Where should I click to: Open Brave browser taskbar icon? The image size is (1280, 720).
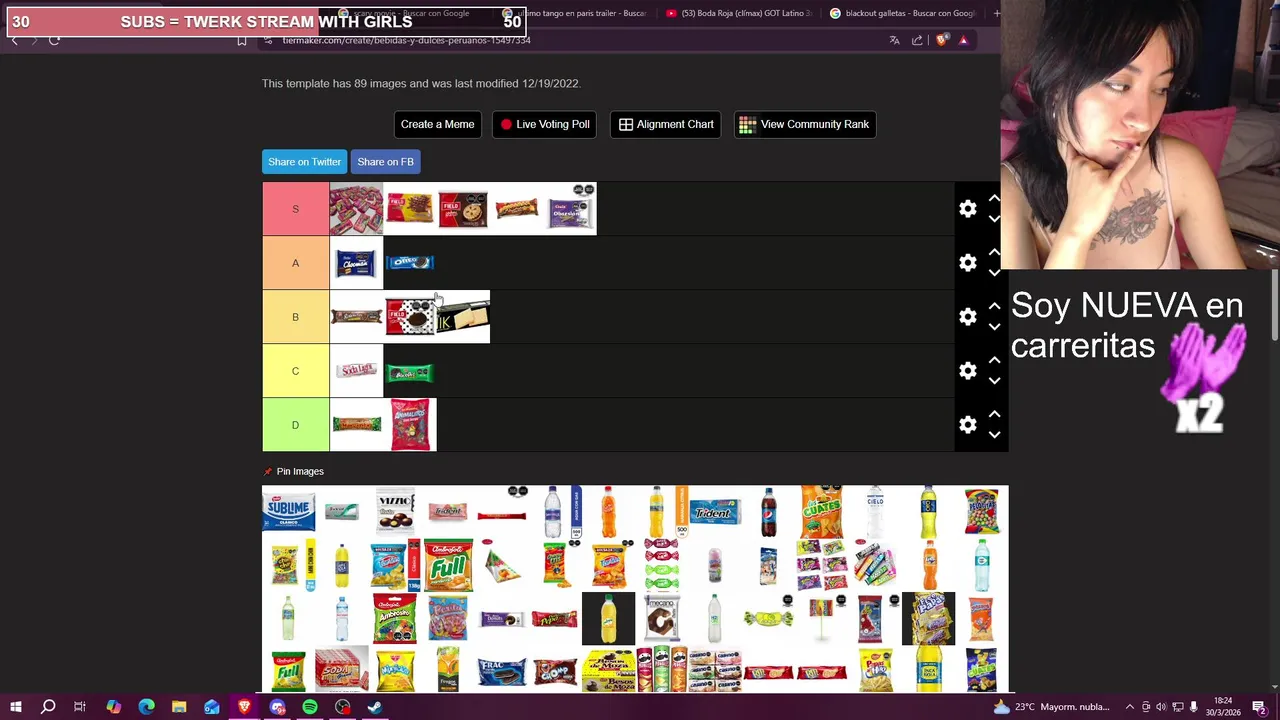[244, 707]
